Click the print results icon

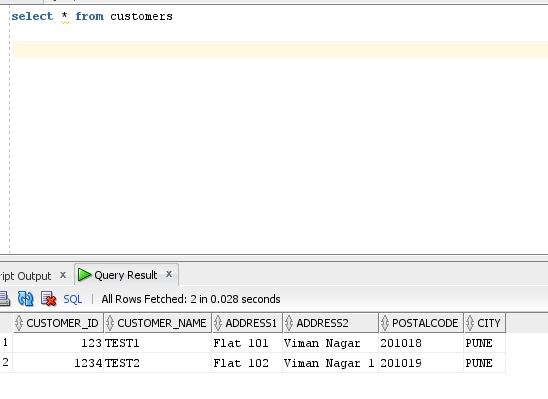tap(5, 299)
